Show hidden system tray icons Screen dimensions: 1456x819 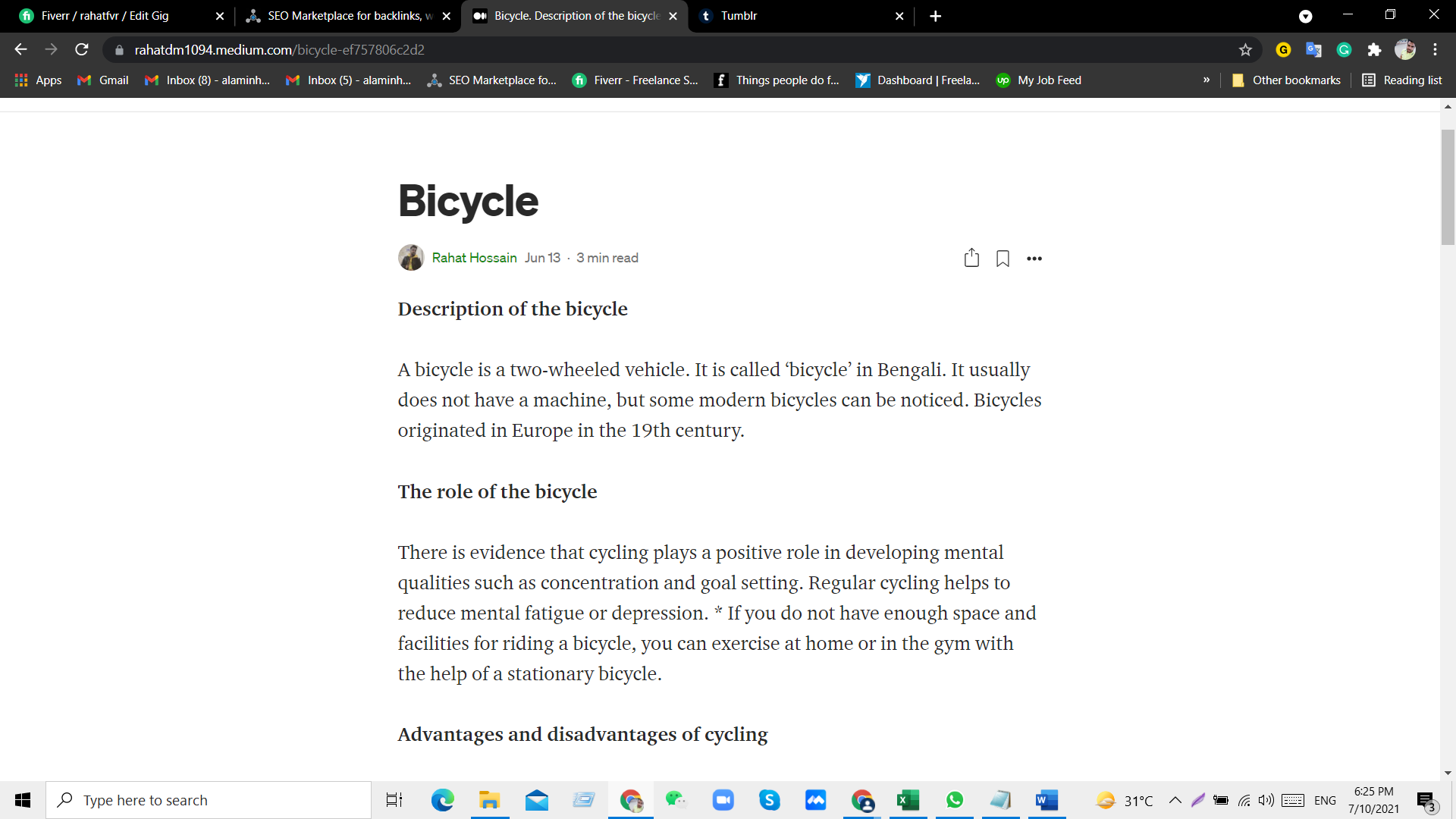[1175, 800]
